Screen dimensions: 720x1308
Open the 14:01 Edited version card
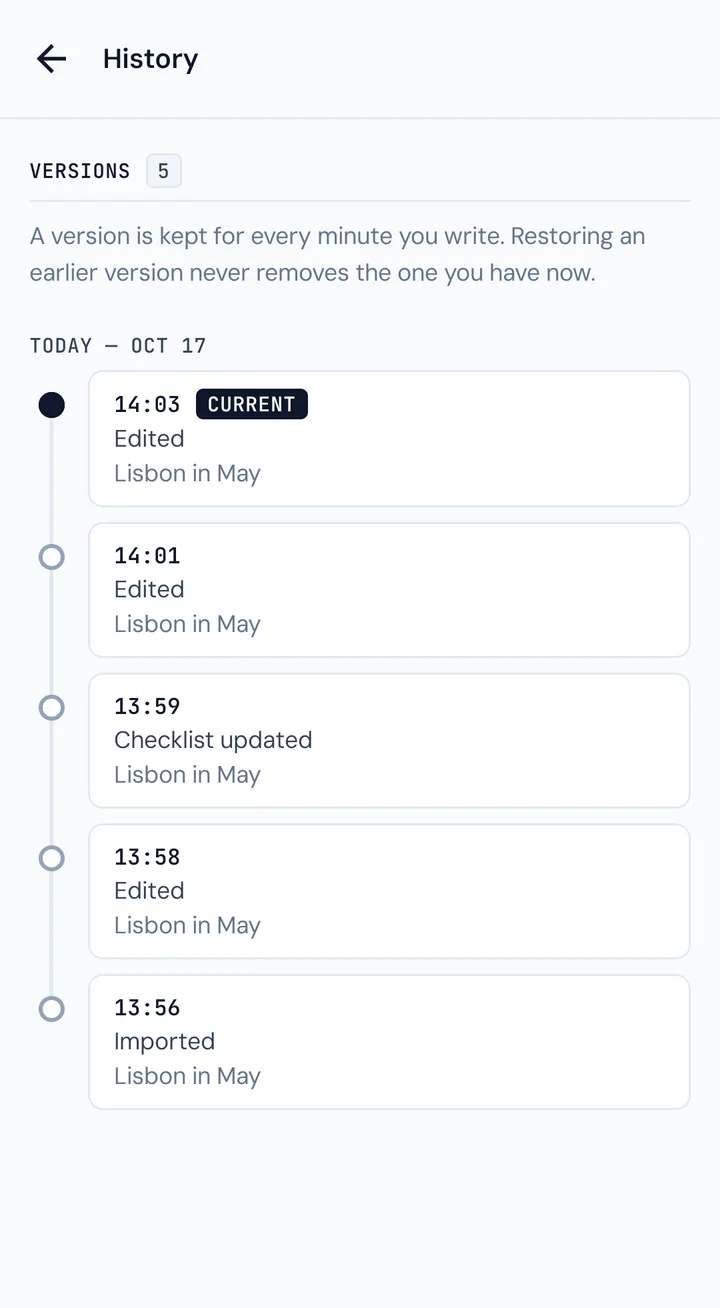coord(389,590)
